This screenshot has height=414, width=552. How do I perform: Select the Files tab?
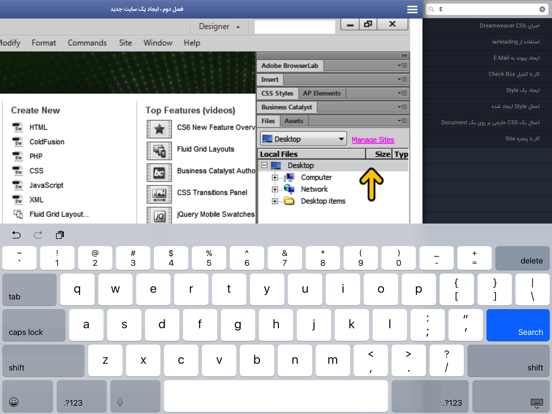click(268, 121)
